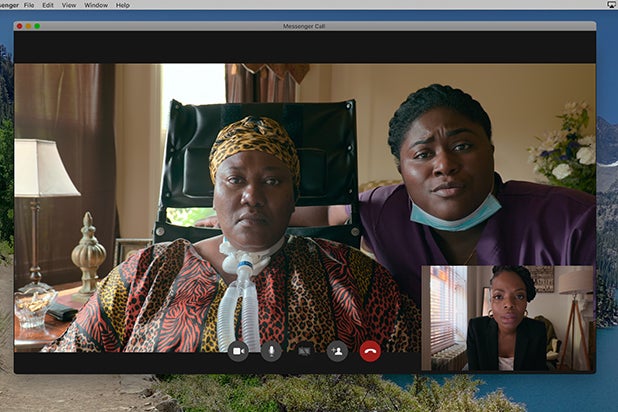Click the self-view video thumbnail
618x412 pixels.
coord(508,318)
